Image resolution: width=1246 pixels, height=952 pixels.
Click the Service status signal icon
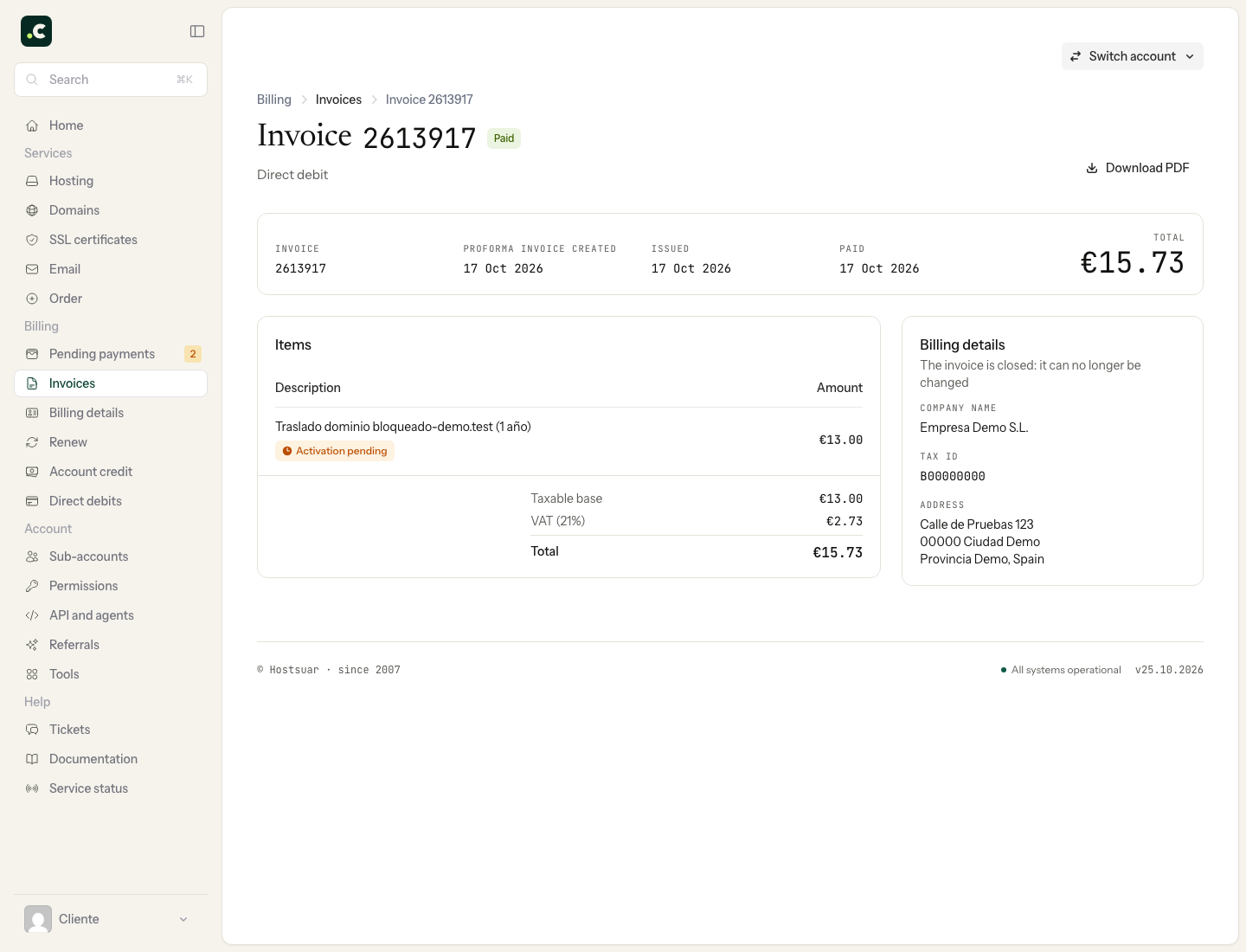coord(32,788)
